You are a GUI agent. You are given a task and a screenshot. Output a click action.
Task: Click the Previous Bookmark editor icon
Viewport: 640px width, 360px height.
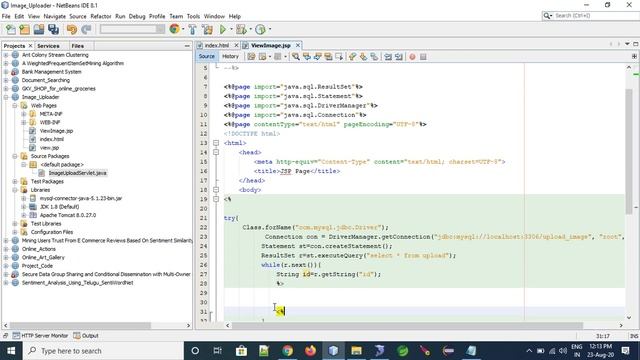click(352, 57)
